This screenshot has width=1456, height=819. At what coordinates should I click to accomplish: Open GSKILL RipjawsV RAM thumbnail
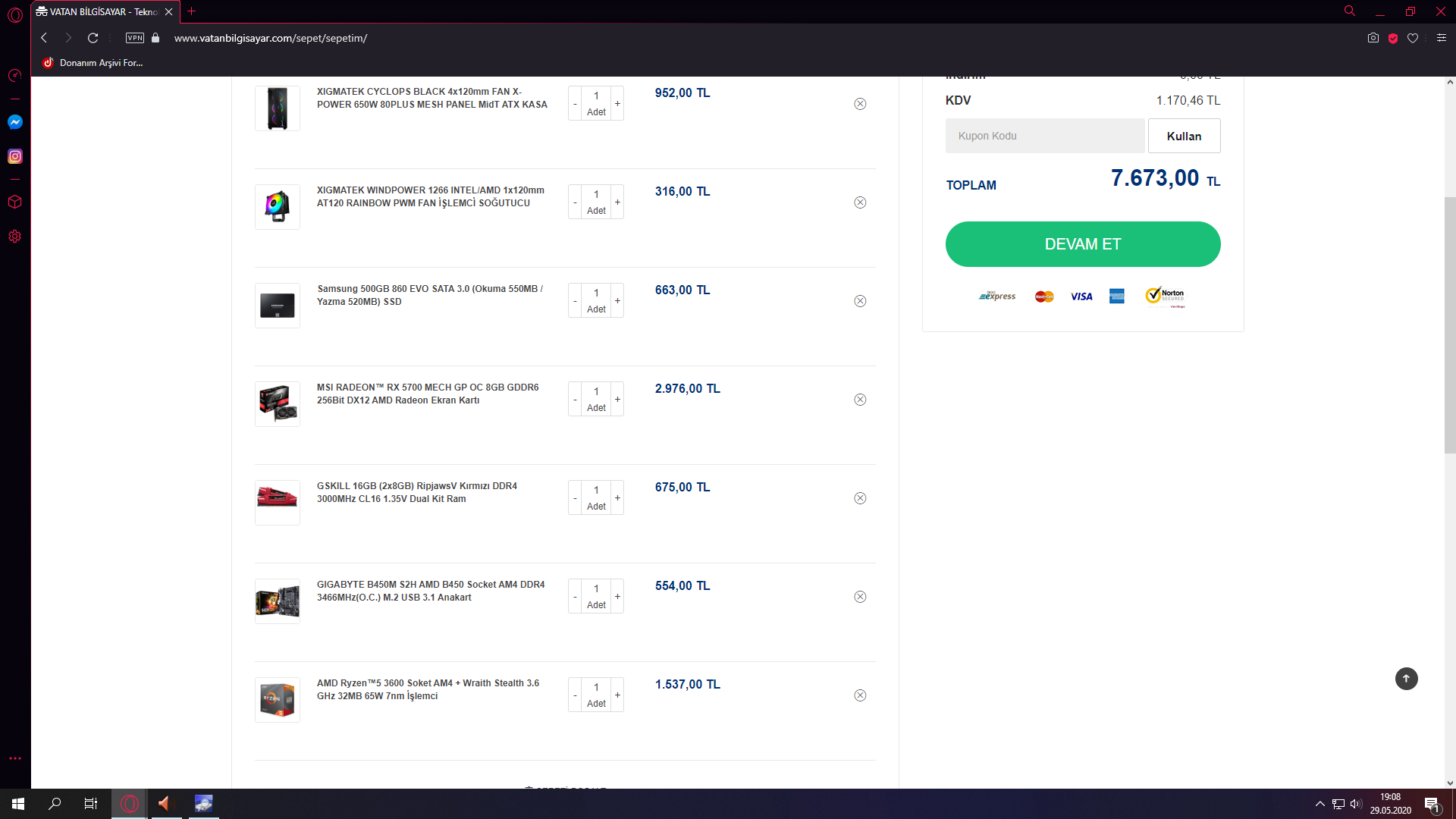pyautogui.click(x=278, y=503)
